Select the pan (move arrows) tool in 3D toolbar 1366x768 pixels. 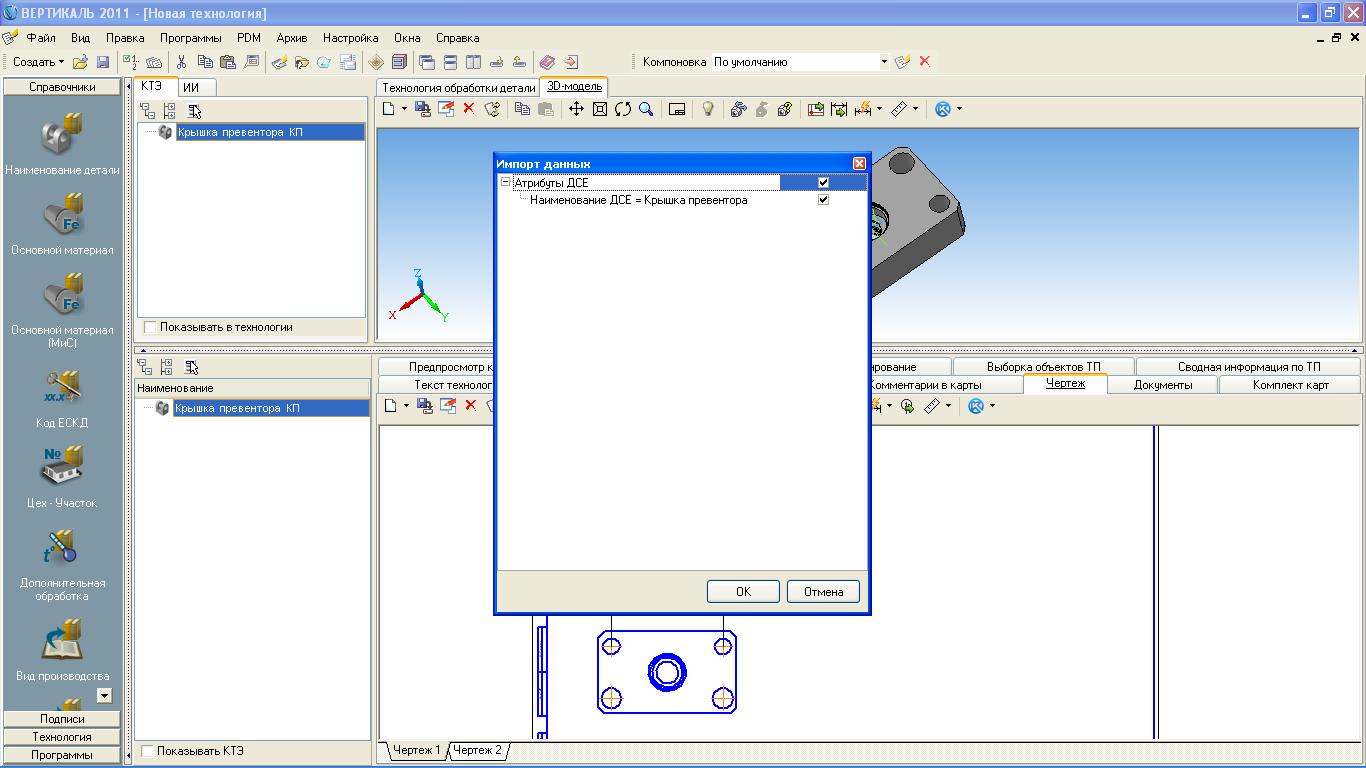[576, 109]
